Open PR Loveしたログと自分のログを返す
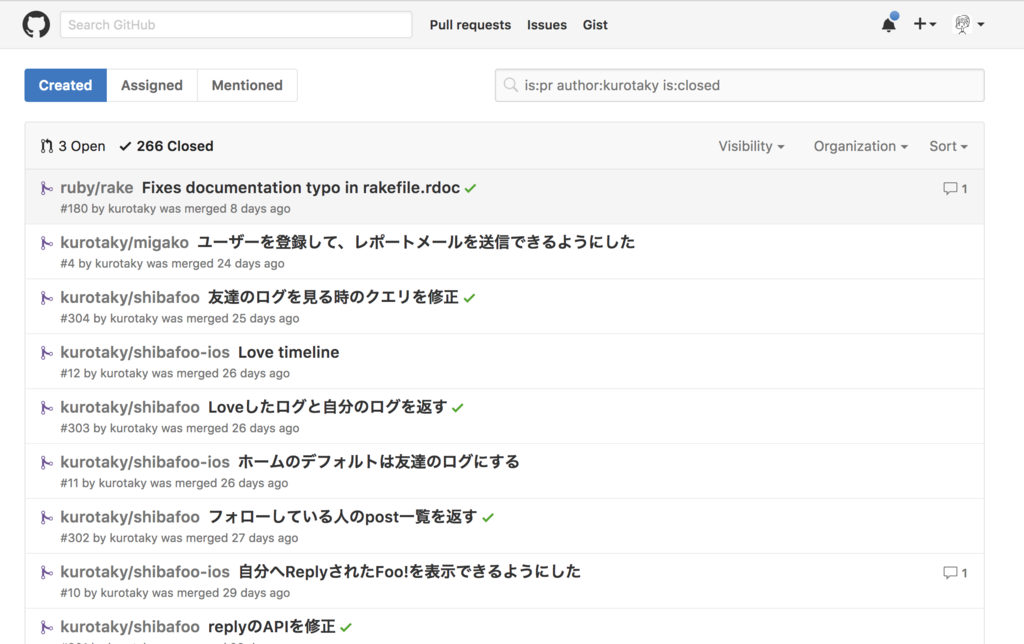This screenshot has width=1024, height=644. pyautogui.click(x=328, y=407)
